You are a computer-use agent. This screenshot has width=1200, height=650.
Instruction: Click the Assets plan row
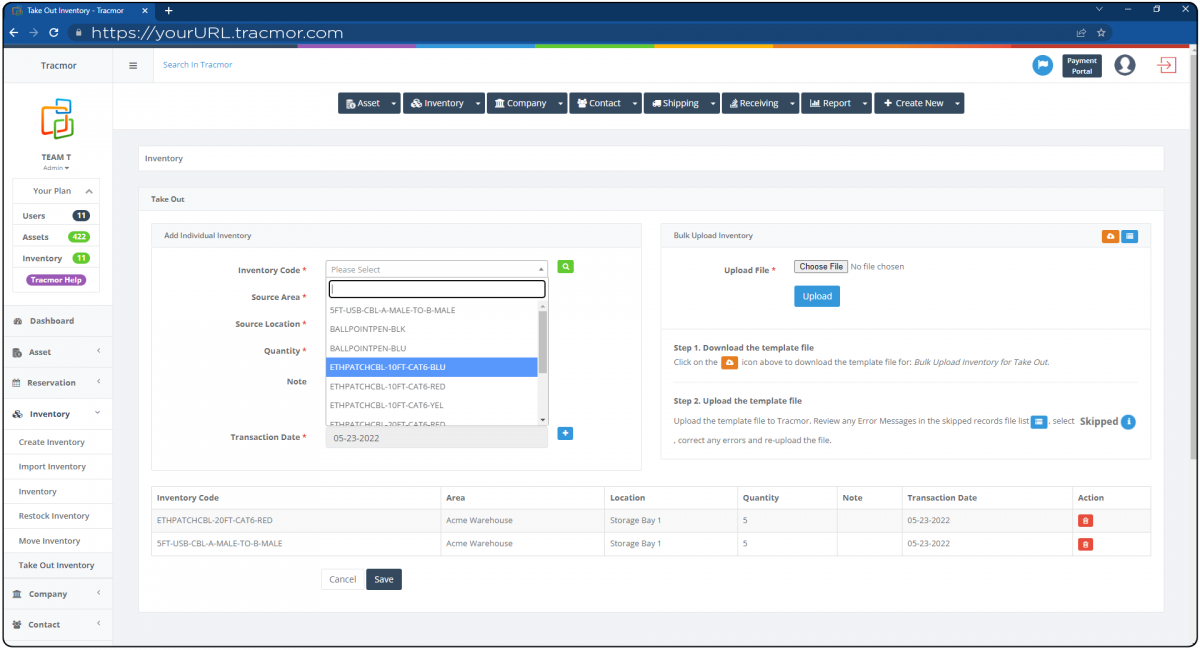tap(56, 237)
